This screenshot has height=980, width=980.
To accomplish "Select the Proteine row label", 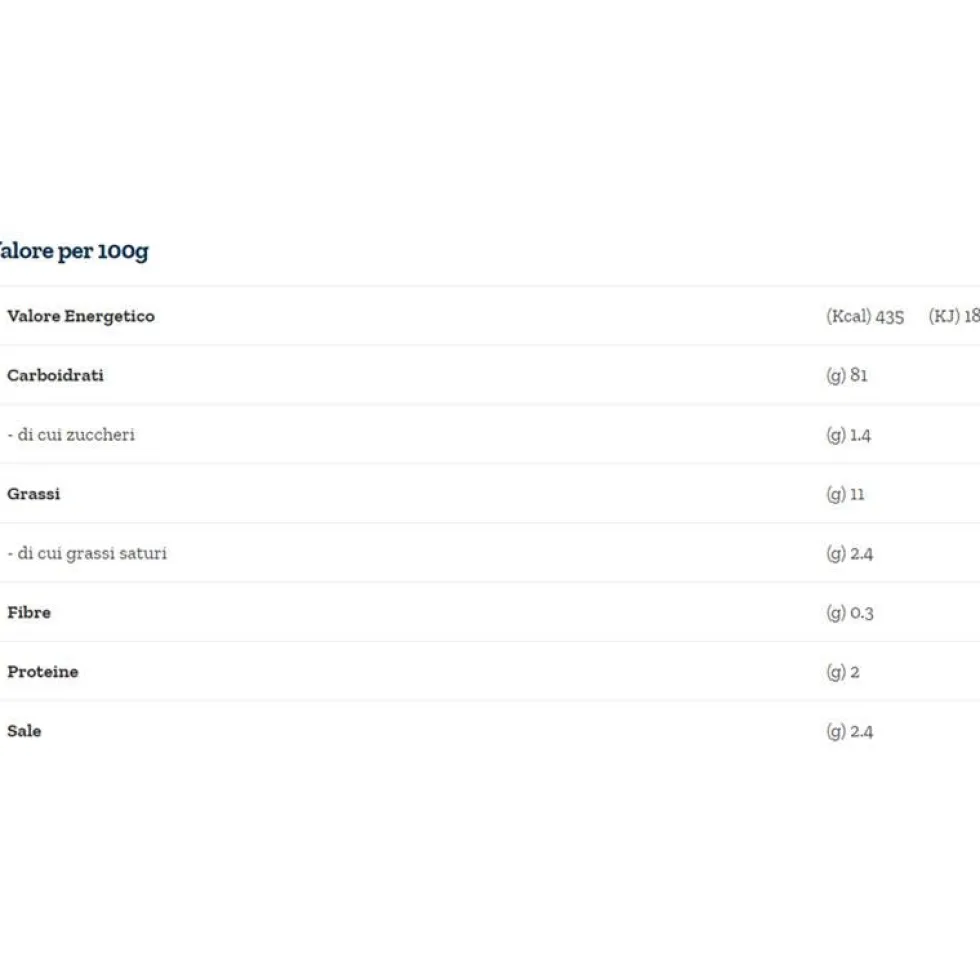I will 42,672.
